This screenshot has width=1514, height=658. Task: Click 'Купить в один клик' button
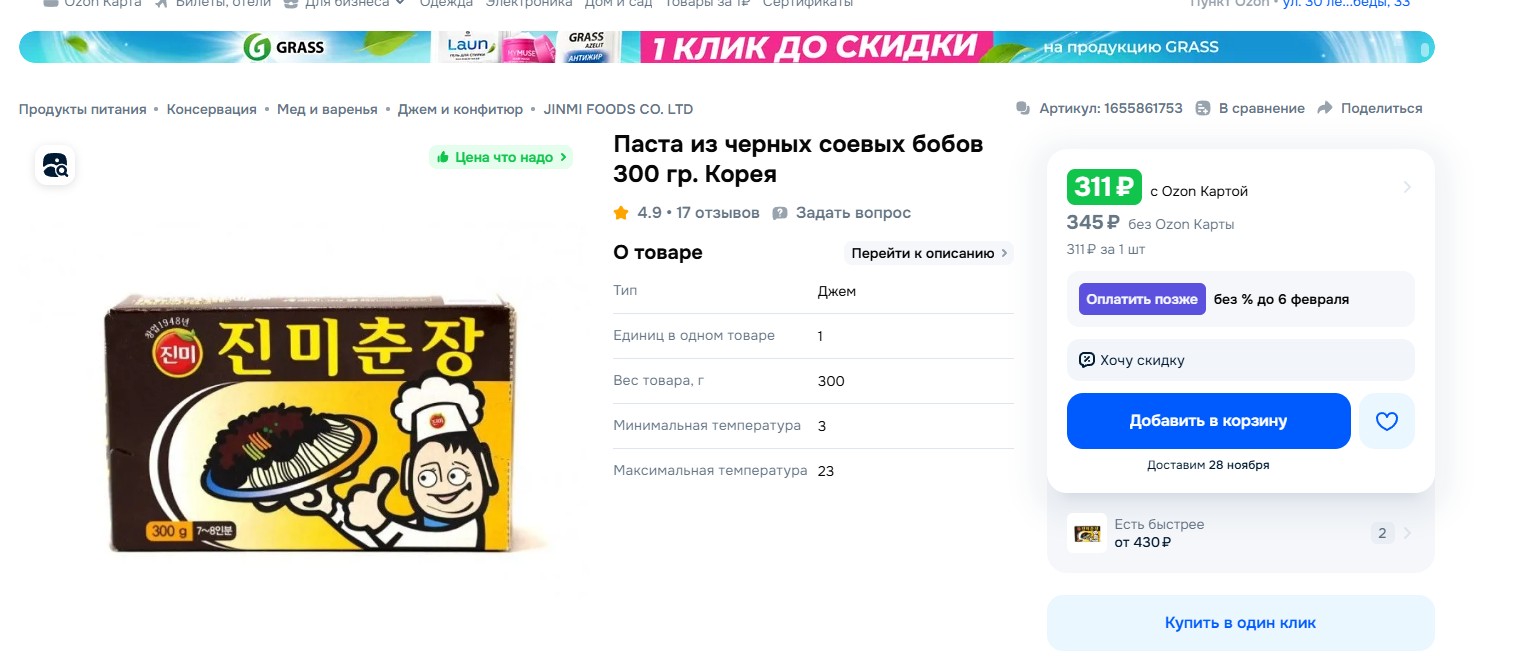pyautogui.click(x=1241, y=623)
